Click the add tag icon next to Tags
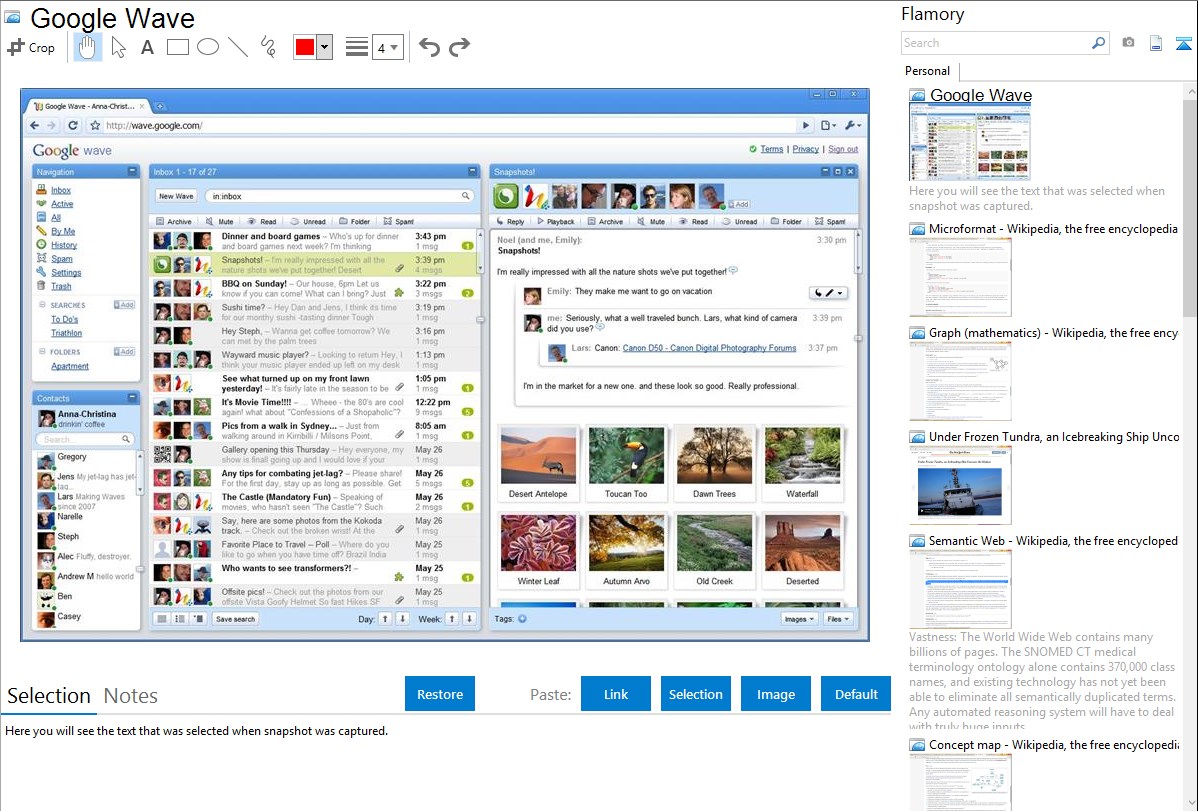Image resolution: width=1198 pixels, height=811 pixels. [523, 619]
